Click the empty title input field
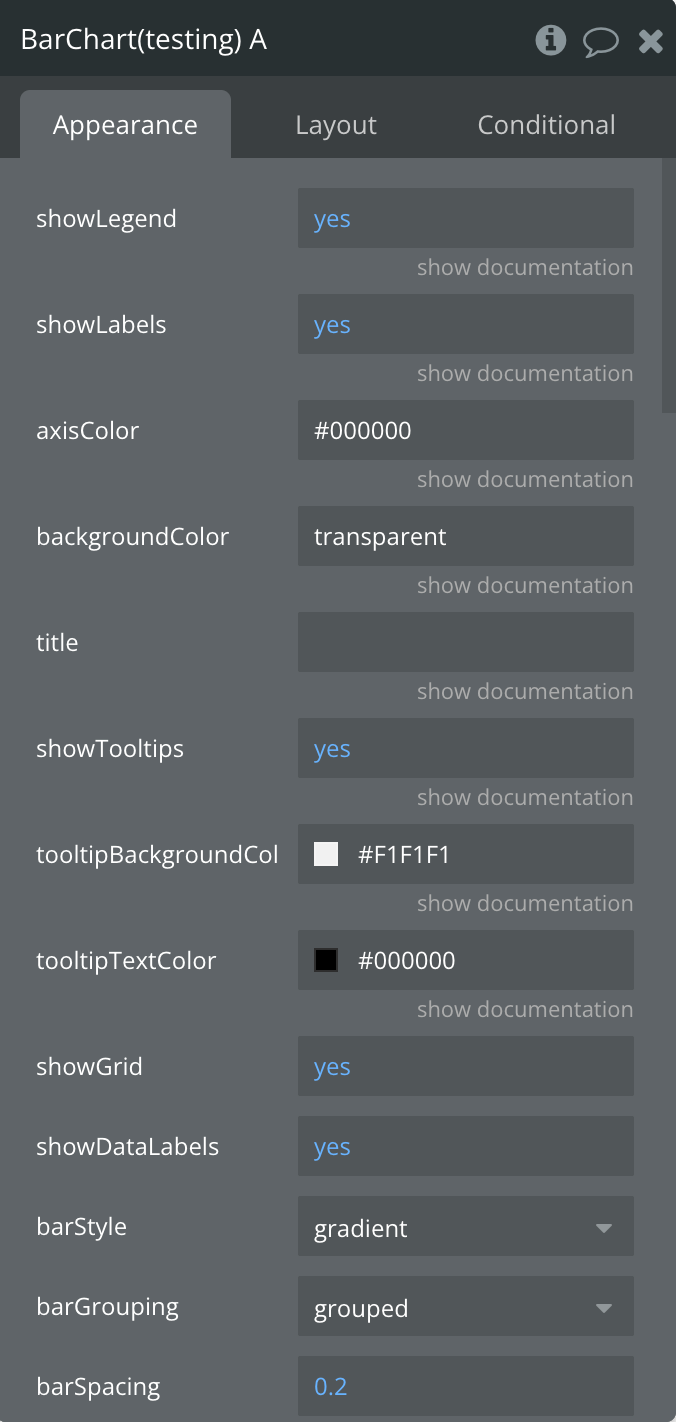 465,642
